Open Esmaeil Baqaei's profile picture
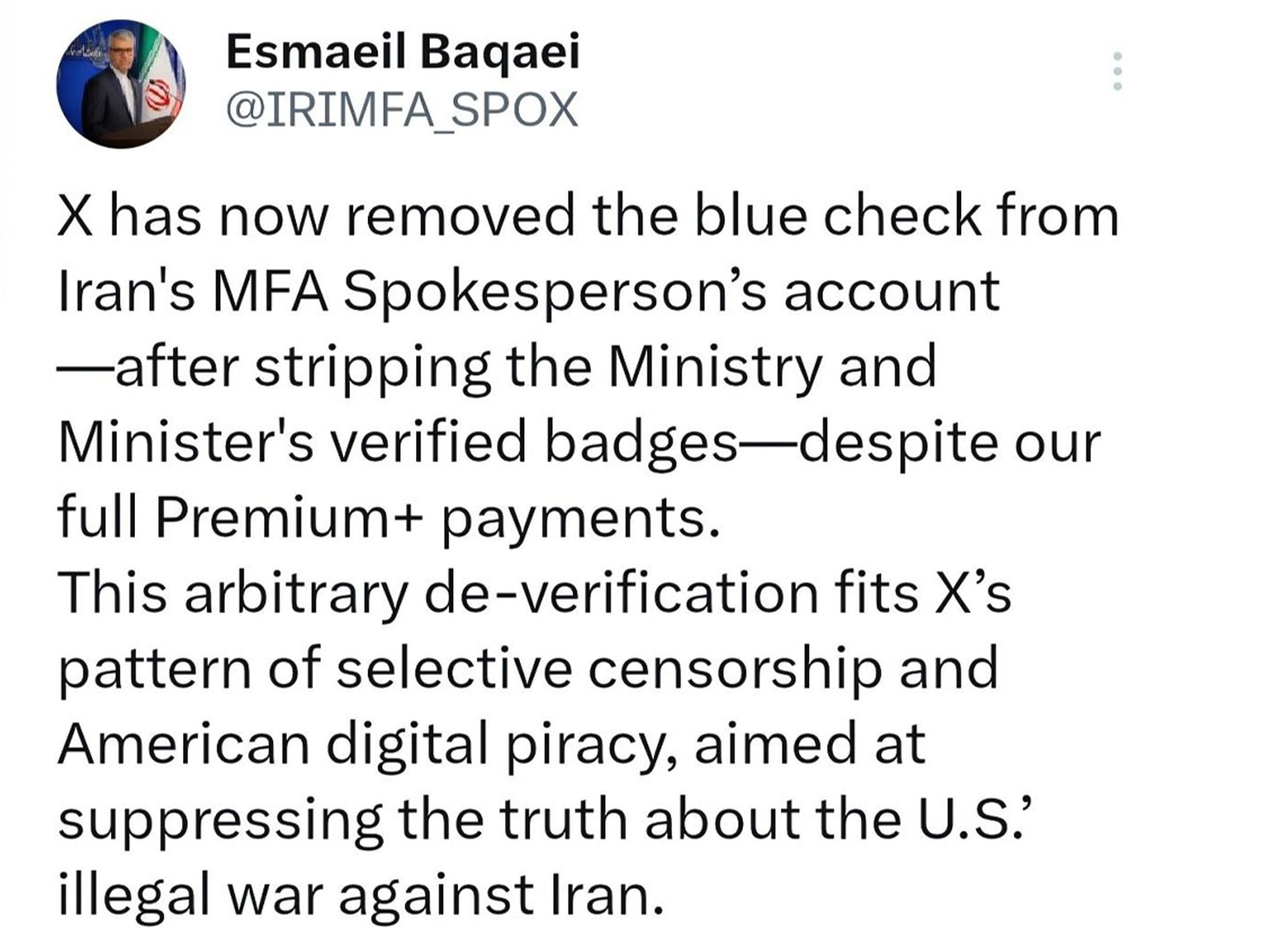Image resolution: width=1270 pixels, height=952 pixels. (121, 84)
